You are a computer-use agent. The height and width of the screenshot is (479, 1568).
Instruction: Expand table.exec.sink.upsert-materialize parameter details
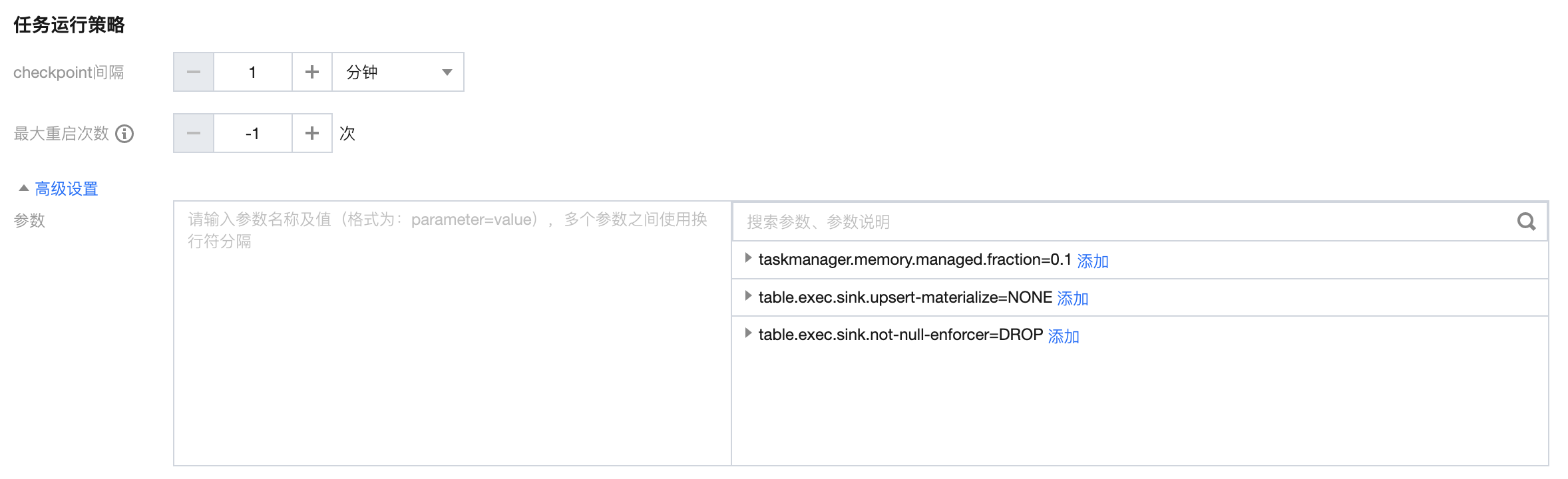pyautogui.click(x=748, y=296)
